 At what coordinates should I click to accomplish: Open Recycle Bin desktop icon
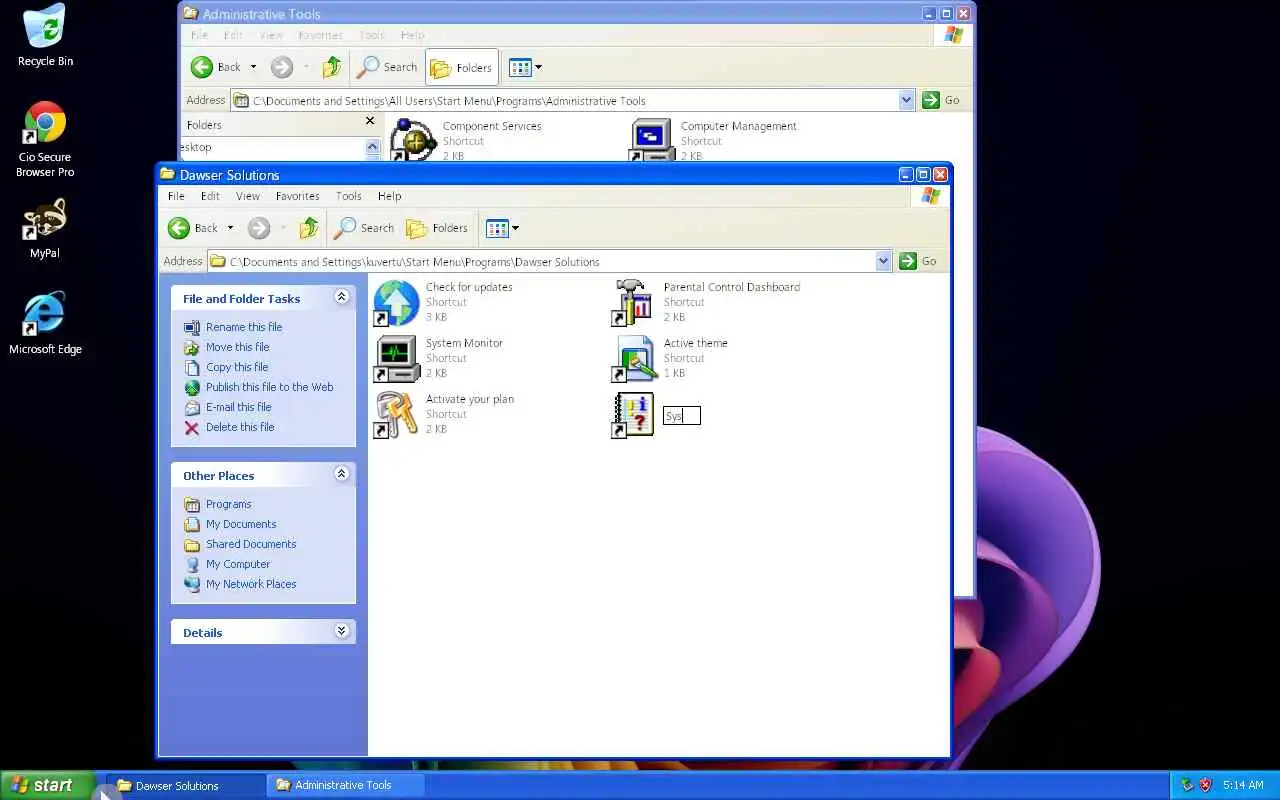(x=45, y=36)
